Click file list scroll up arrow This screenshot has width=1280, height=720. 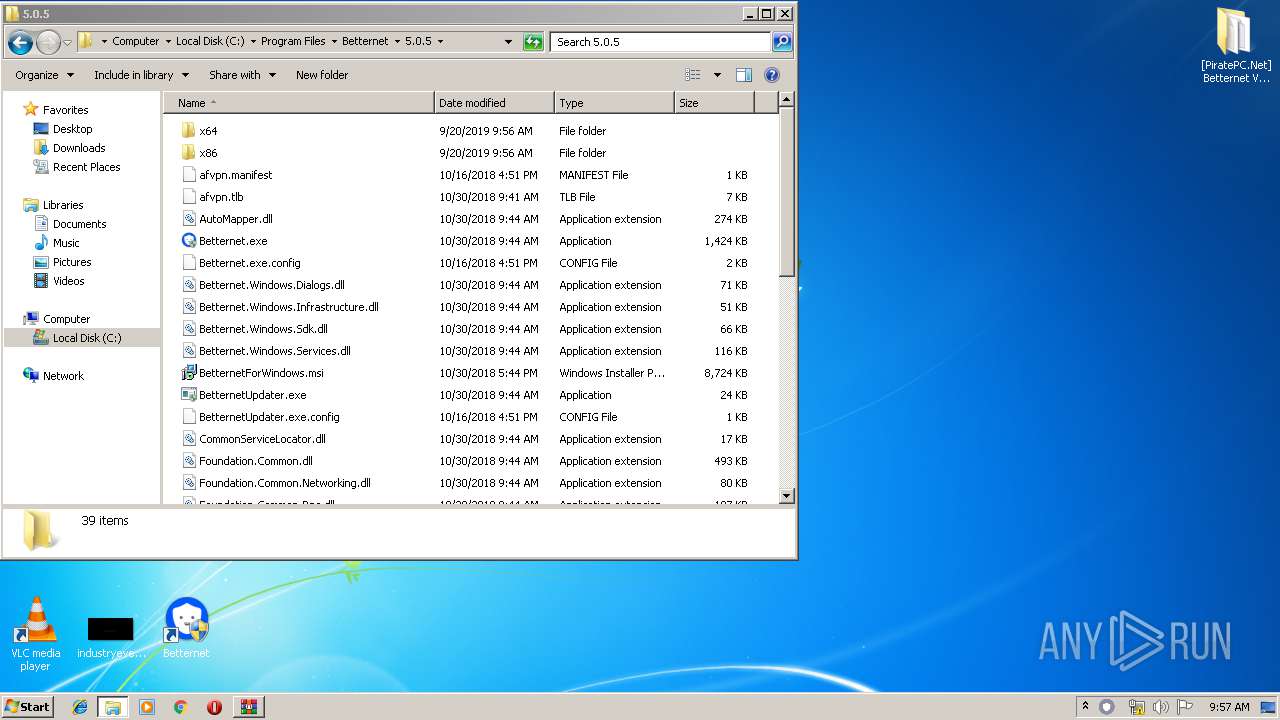(786, 99)
